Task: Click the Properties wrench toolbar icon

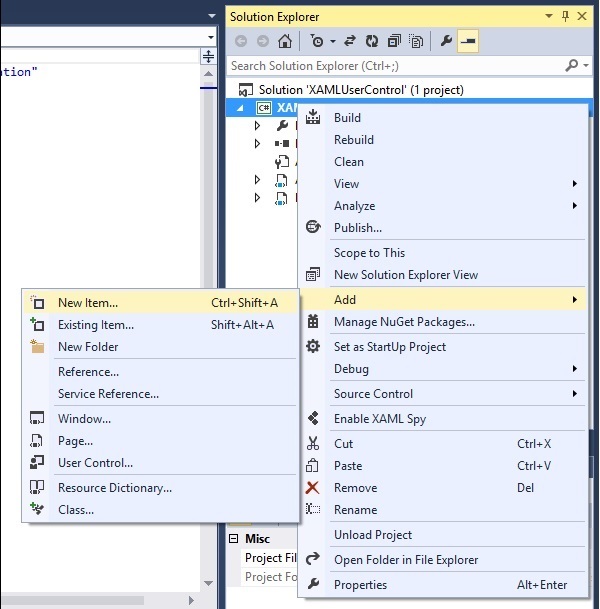Action: coord(446,41)
